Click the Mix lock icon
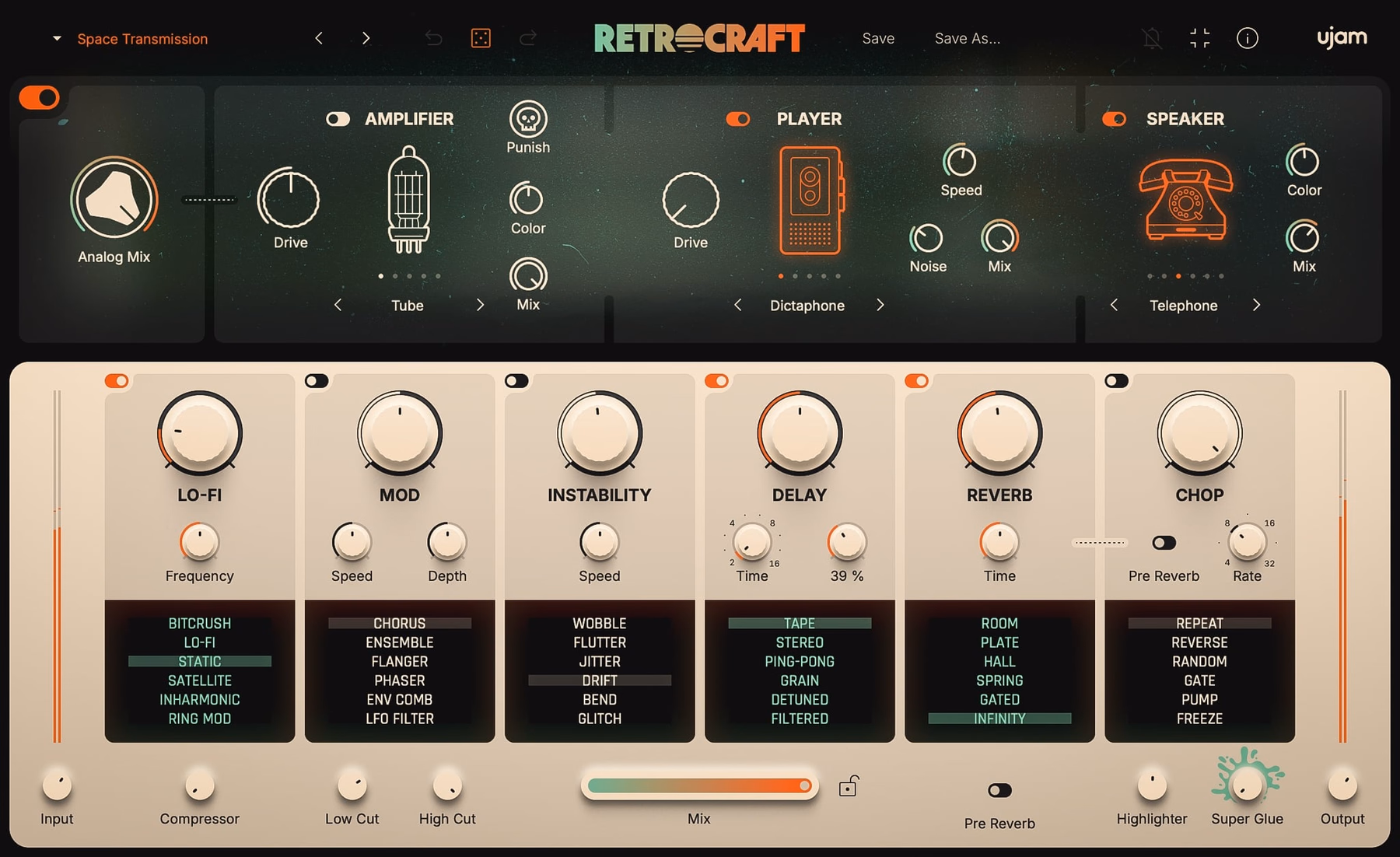The width and height of the screenshot is (1400, 857). point(848,786)
